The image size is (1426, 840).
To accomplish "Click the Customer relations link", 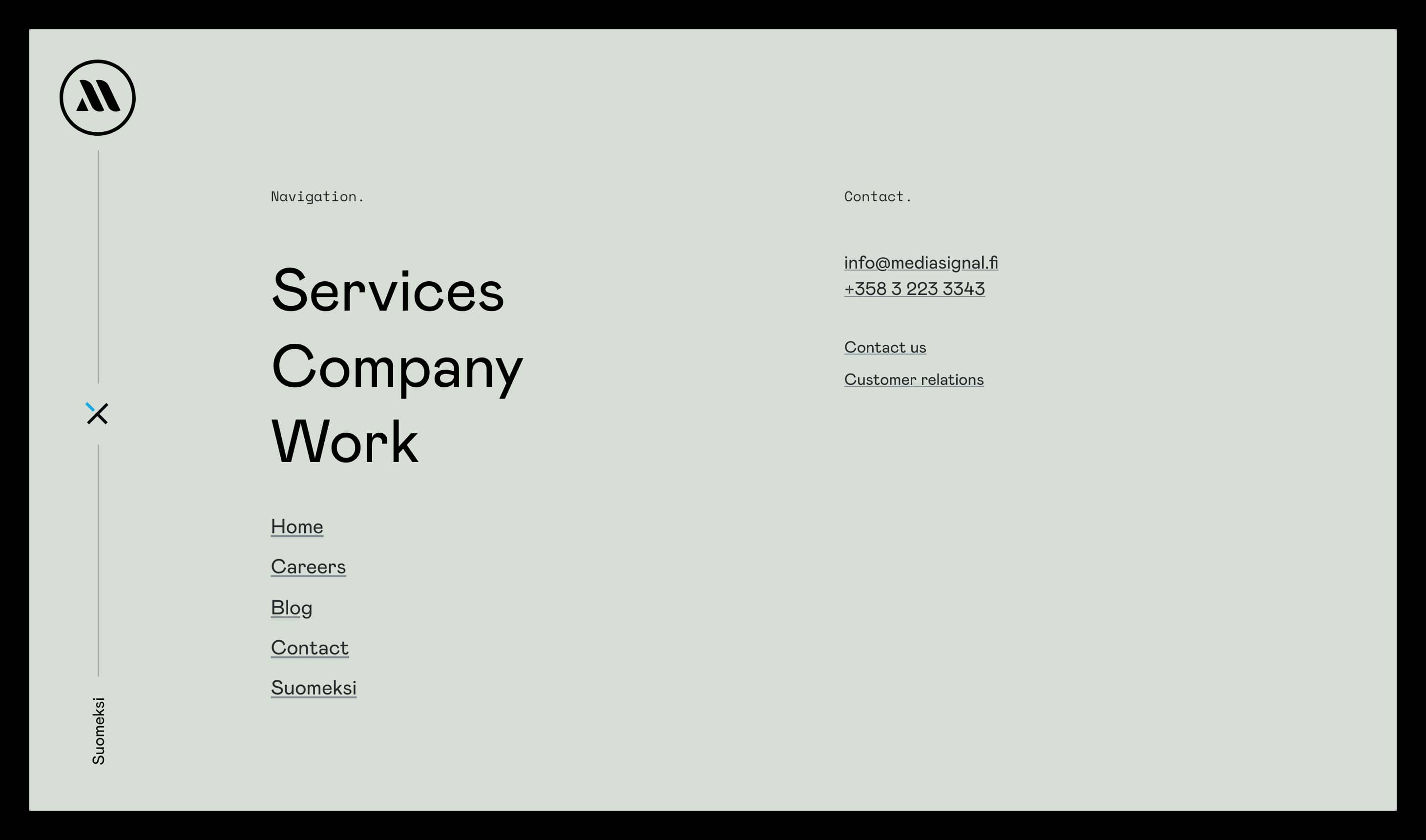I will [913, 379].
